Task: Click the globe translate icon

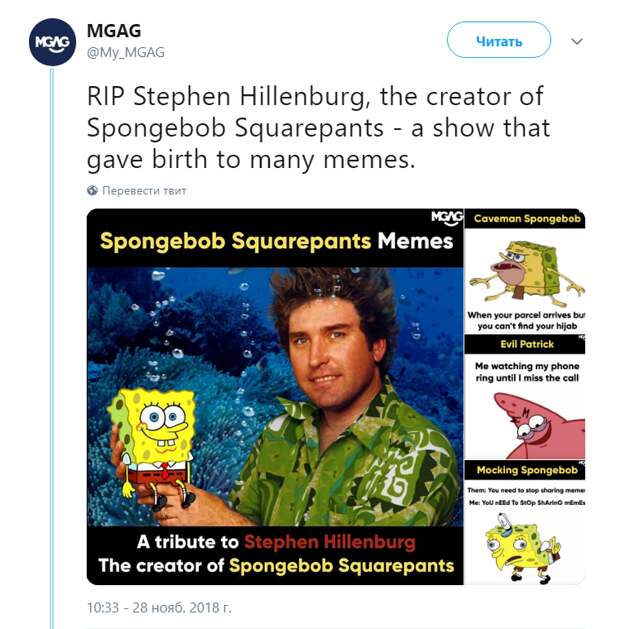Action: coord(92,190)
